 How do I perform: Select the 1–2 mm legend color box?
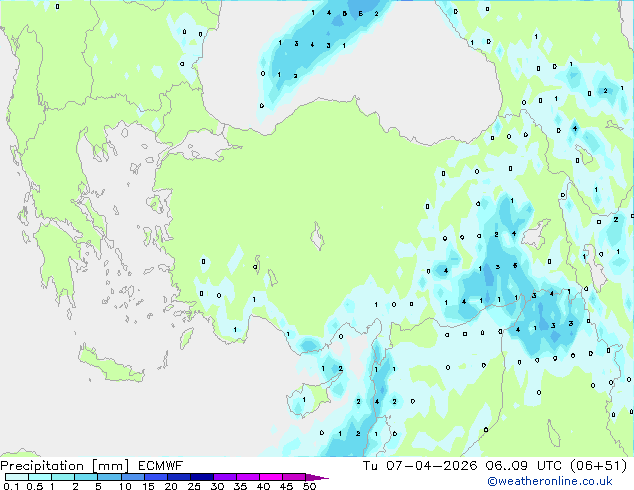[63, 477]
